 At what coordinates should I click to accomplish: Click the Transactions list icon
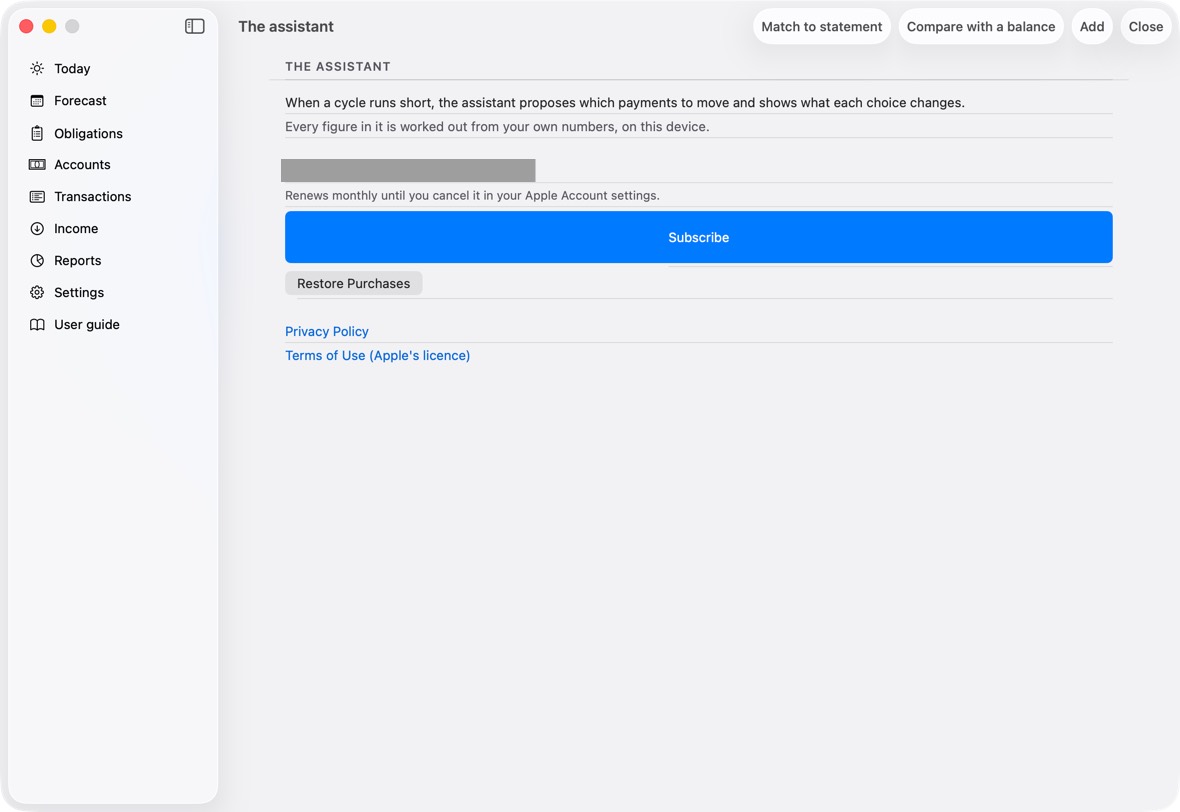pos(37,196)
